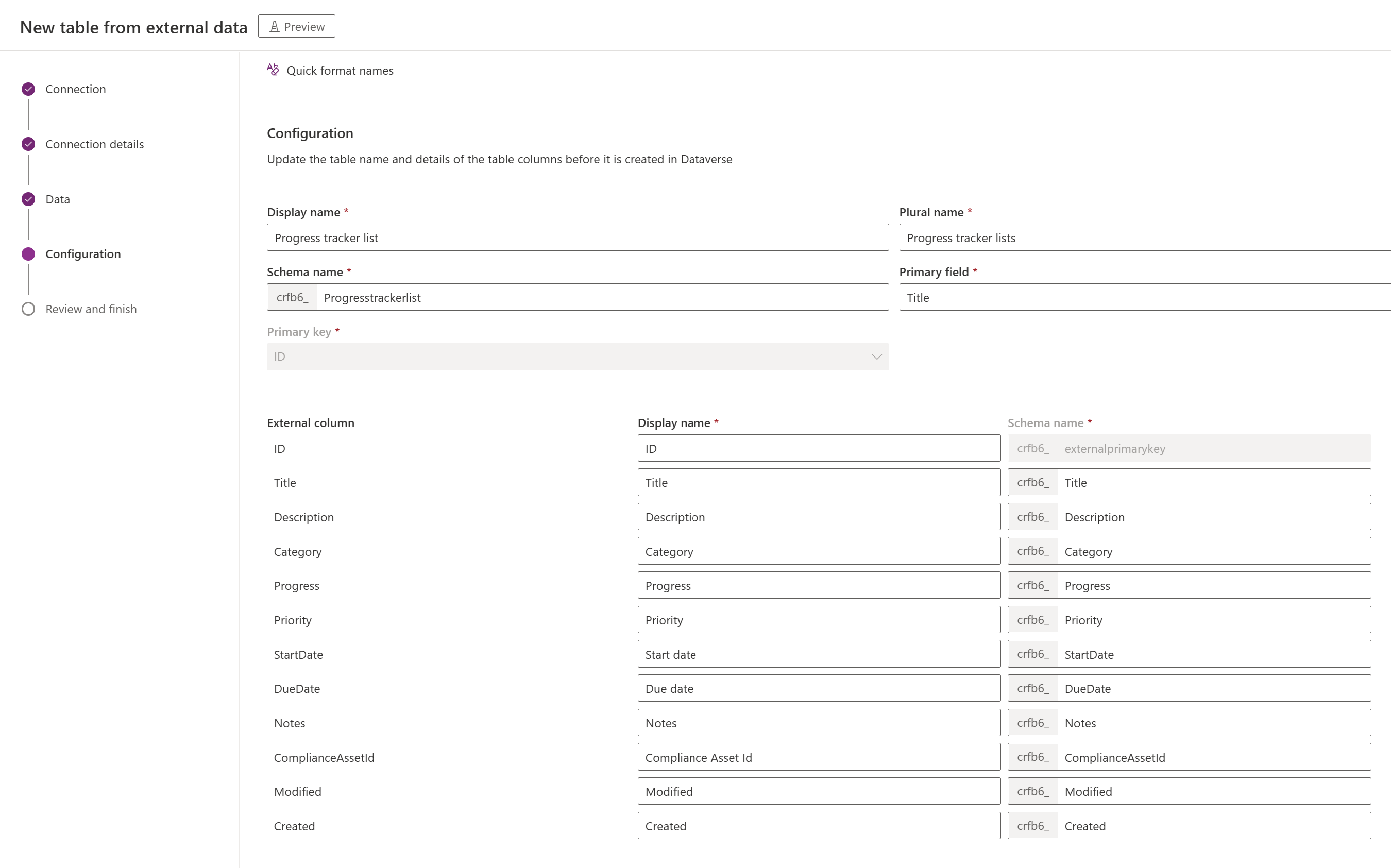Edit the Display name field for Progress
The width and height of the screenshot is (1391, 868).
coord(817,585)
